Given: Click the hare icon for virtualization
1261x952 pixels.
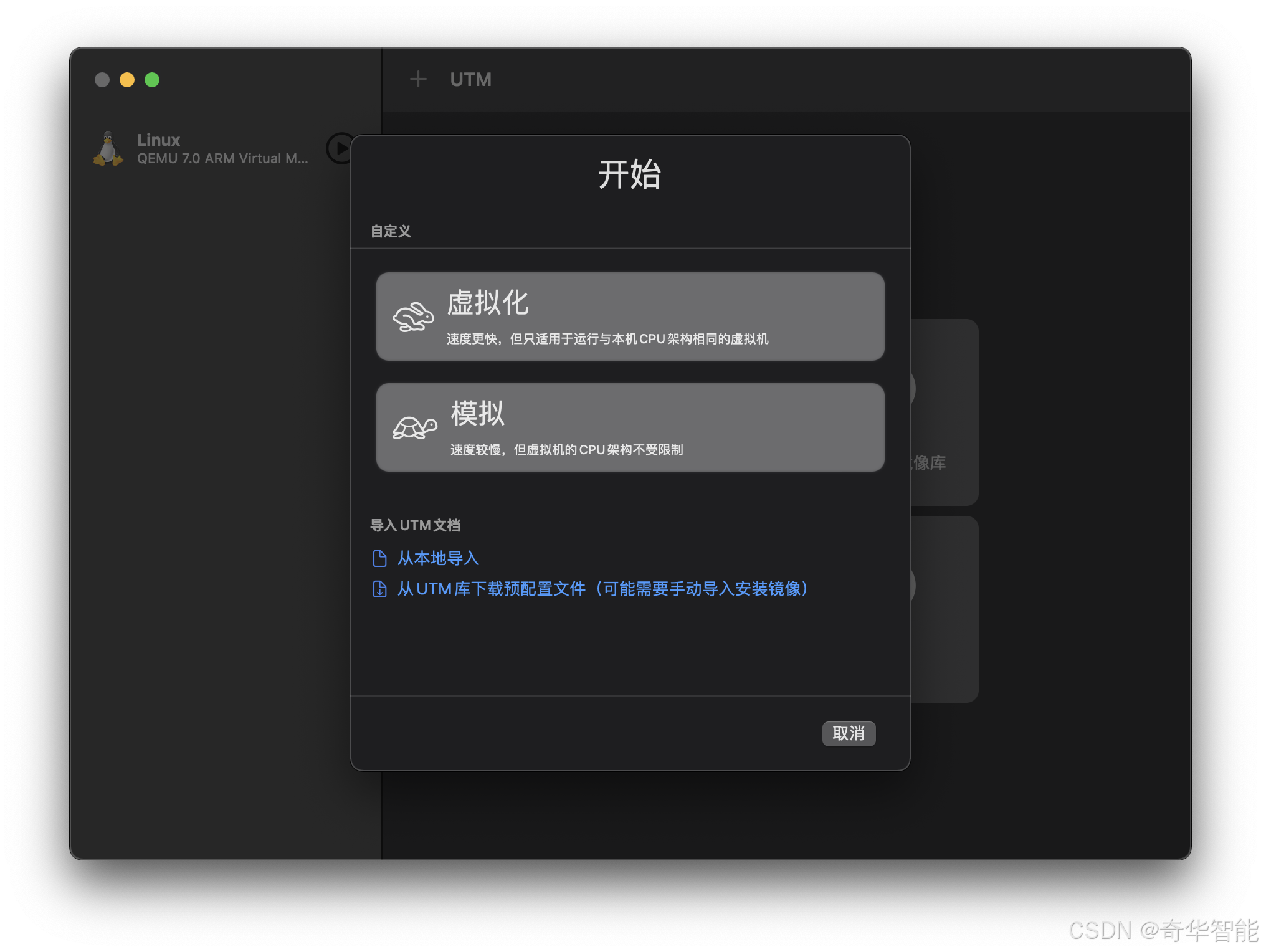Looking at the screenshot, I should pos(412,317).
